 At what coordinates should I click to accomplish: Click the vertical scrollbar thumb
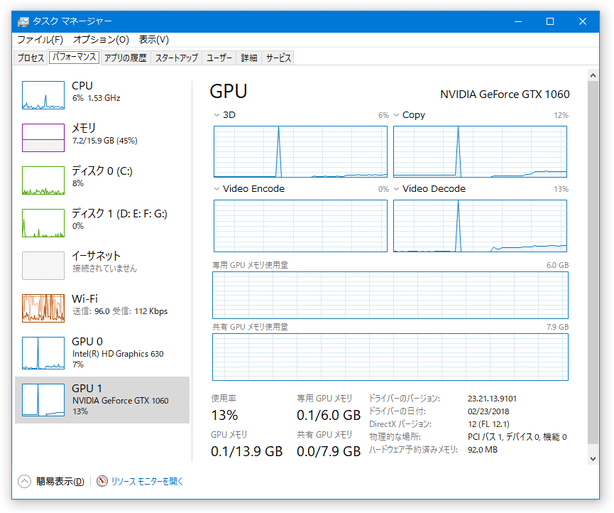593,262
